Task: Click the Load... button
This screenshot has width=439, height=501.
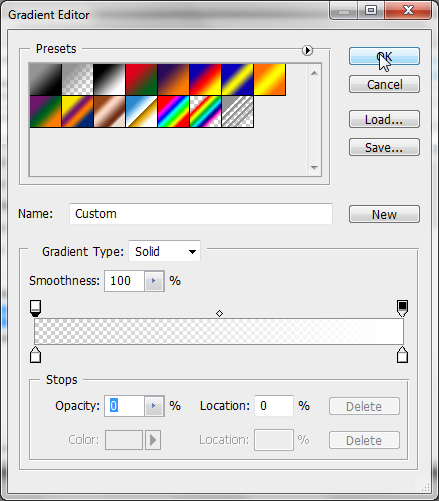Action: [384, 119]
